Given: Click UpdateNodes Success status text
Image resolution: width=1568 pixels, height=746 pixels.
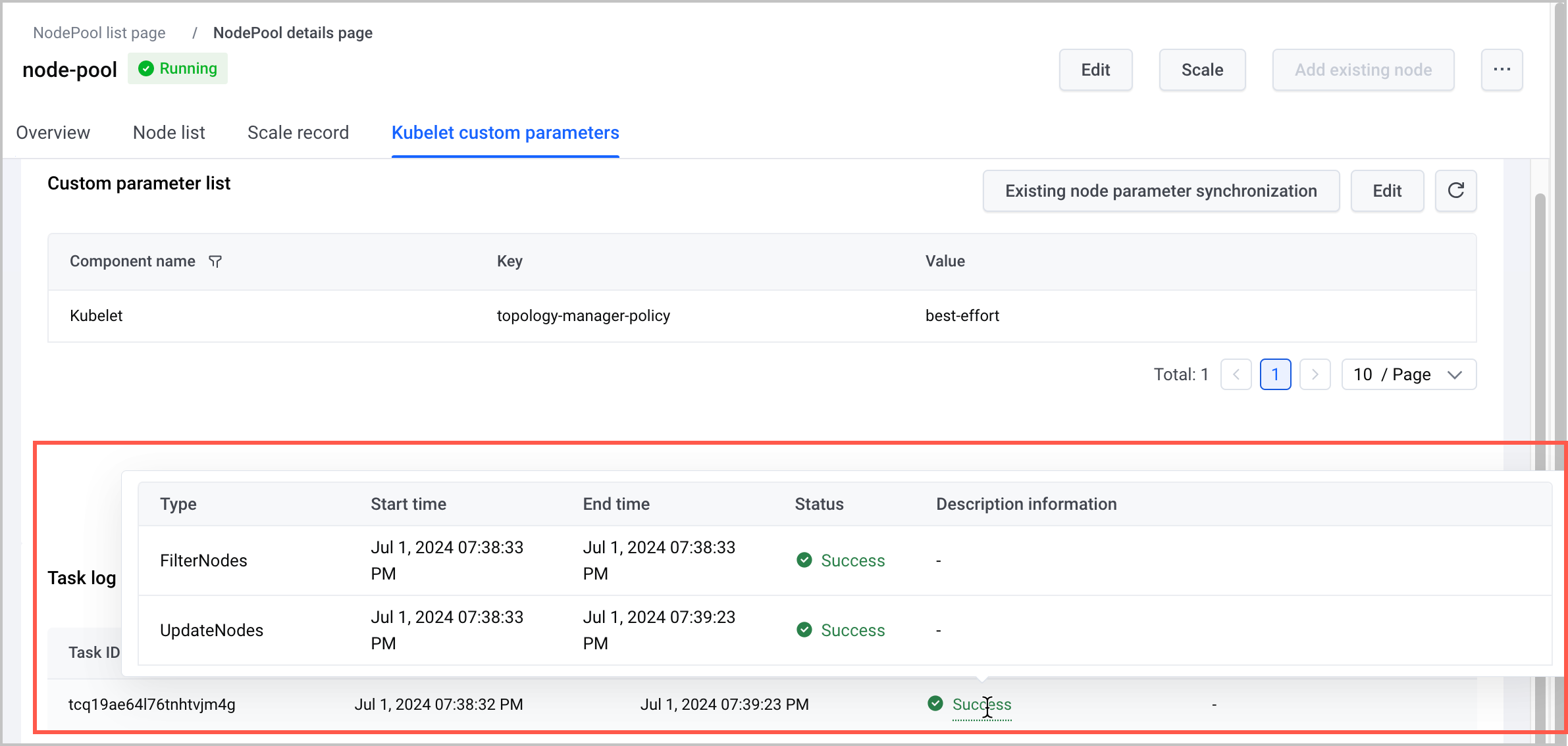Looking at the screenshot, I should tap(852, 630).
